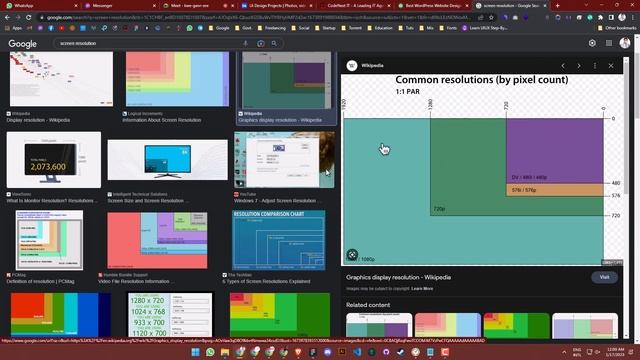640x360 pixels.
Task: Open the Govt bookmarks folder
Action: pos(244,28)
